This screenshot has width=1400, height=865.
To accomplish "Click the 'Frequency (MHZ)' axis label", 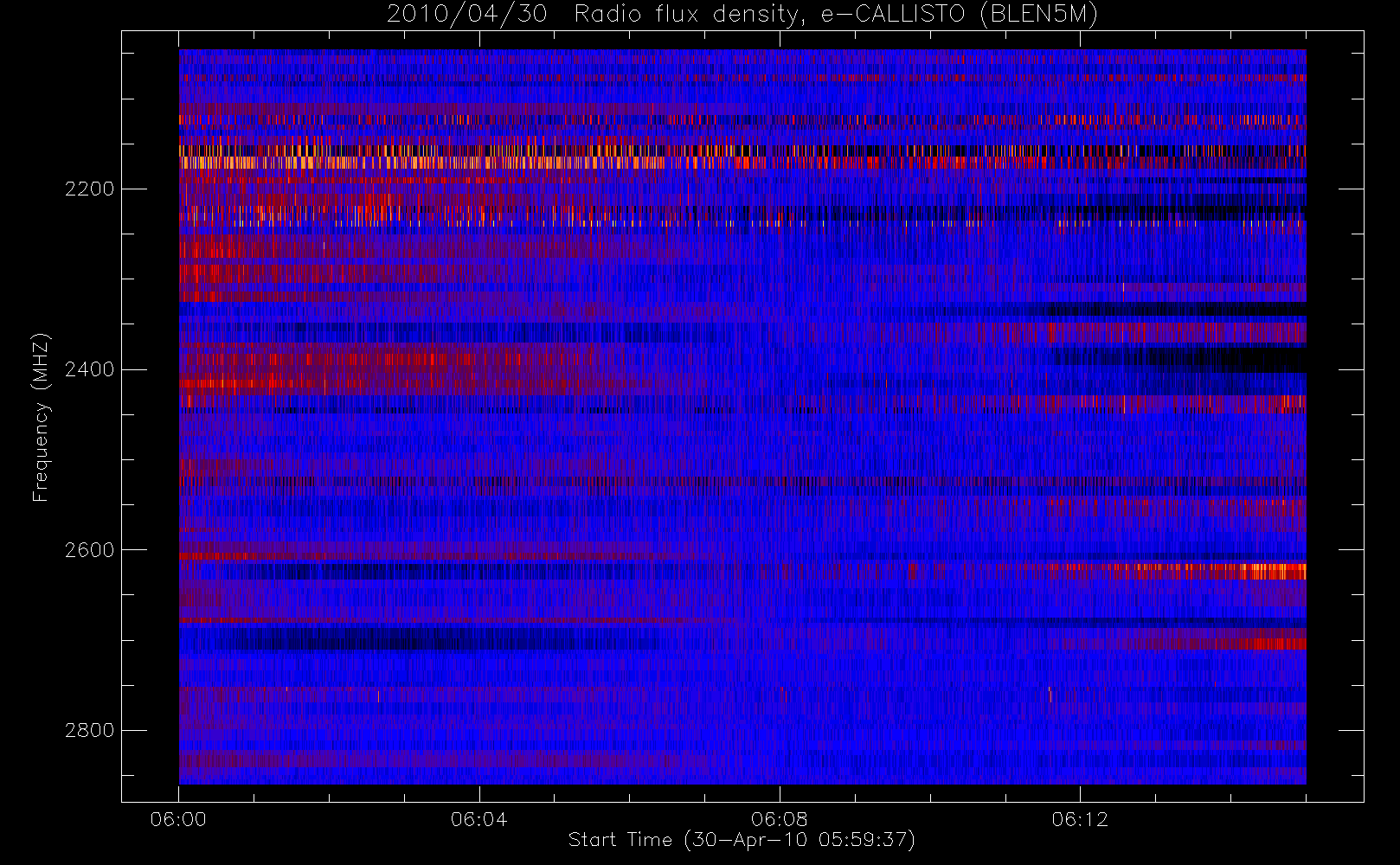I will click(41, 417).
